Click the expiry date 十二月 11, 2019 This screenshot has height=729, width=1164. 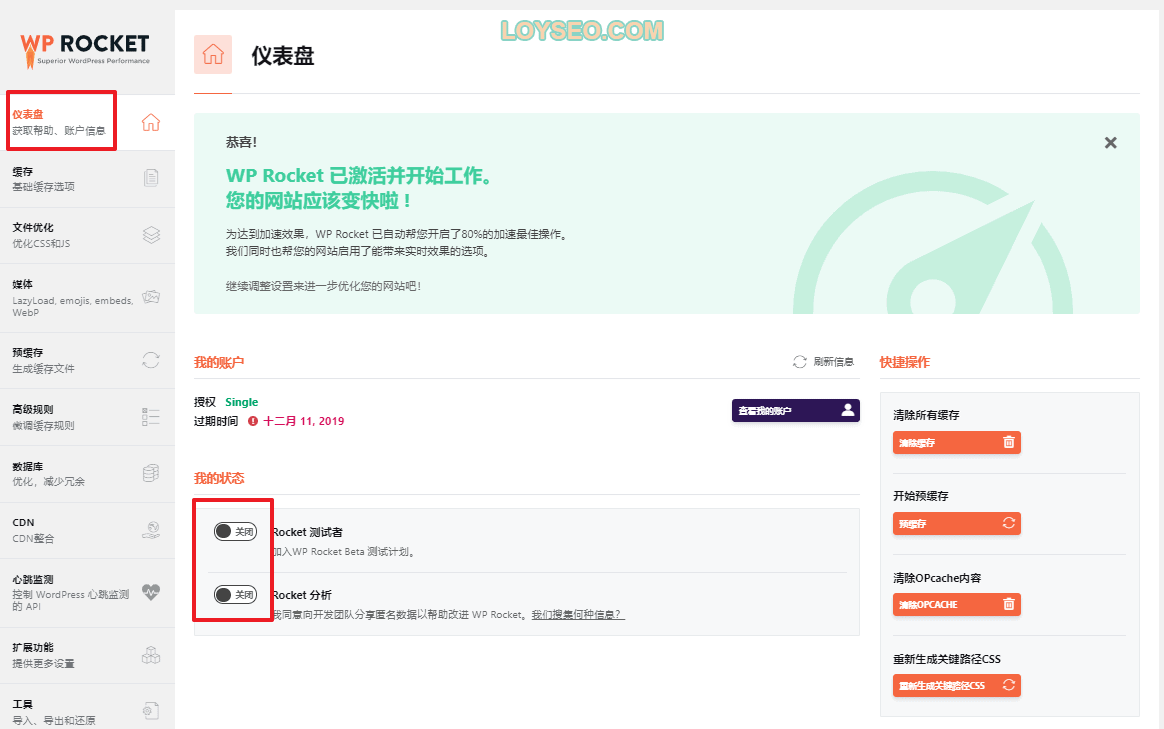point(304,421)
